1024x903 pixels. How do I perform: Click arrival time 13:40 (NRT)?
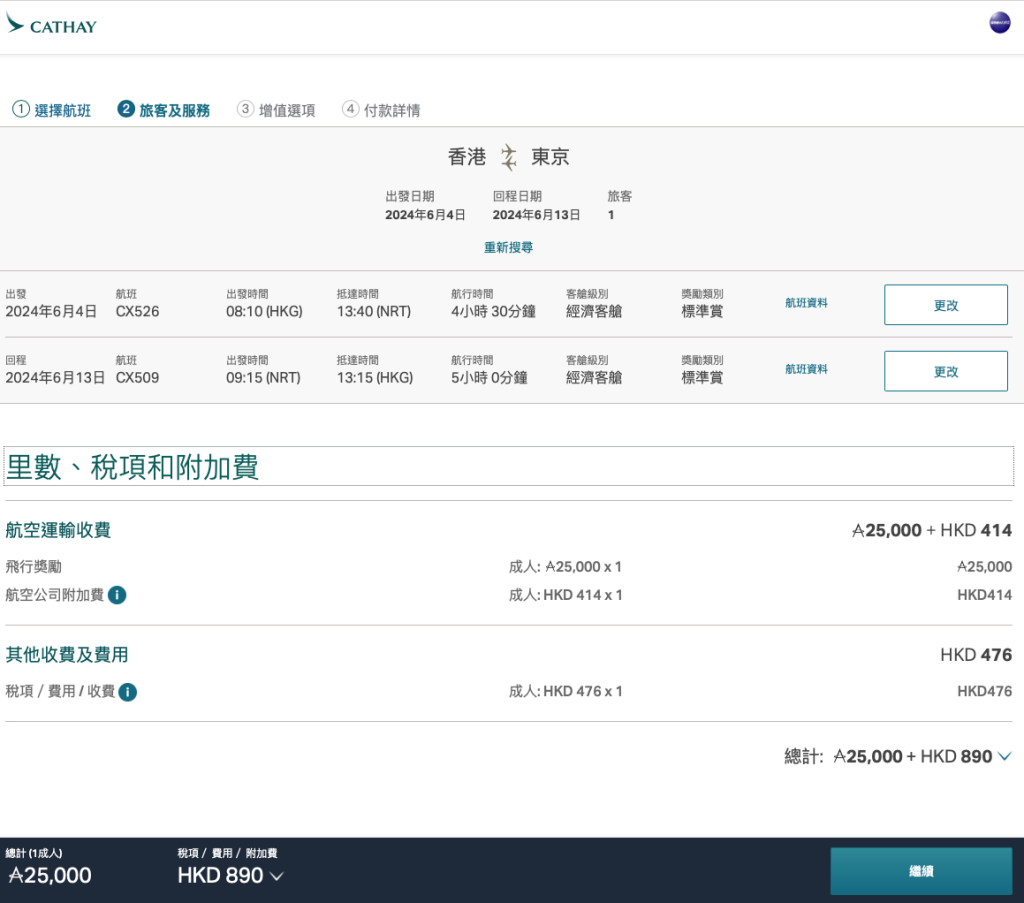pos(374,311)
